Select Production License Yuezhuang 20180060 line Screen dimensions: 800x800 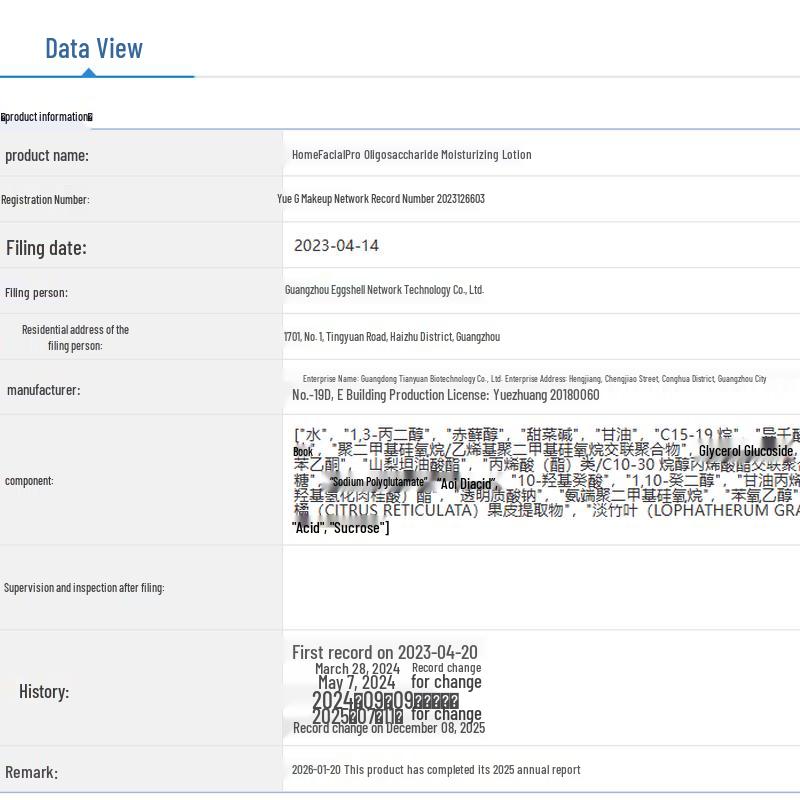[445, 395]
